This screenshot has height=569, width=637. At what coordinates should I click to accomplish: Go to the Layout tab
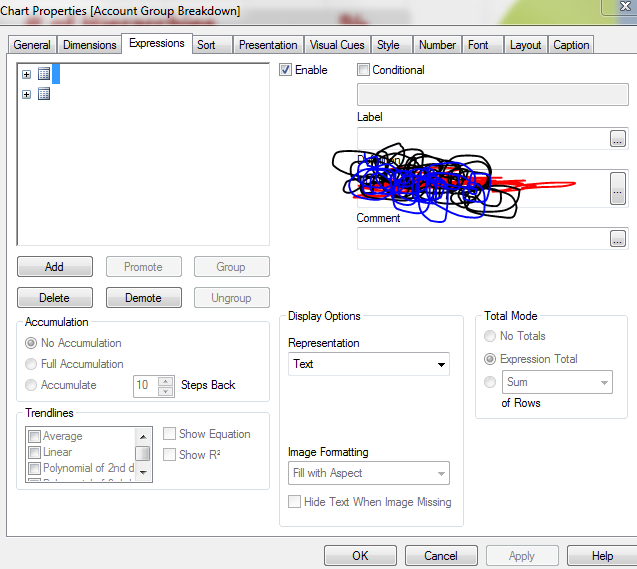click(x=525, y=45)
